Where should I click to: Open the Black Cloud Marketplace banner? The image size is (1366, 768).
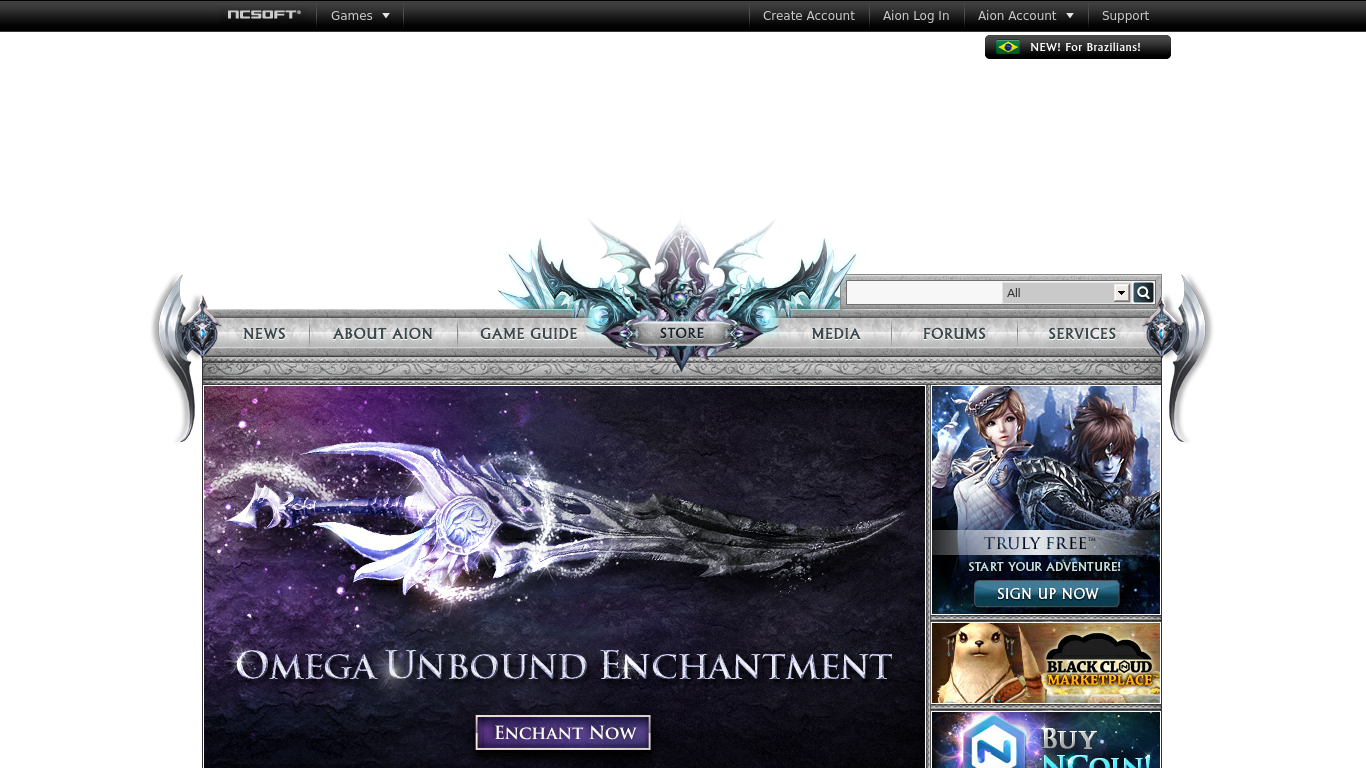(x=1046, y=663)
